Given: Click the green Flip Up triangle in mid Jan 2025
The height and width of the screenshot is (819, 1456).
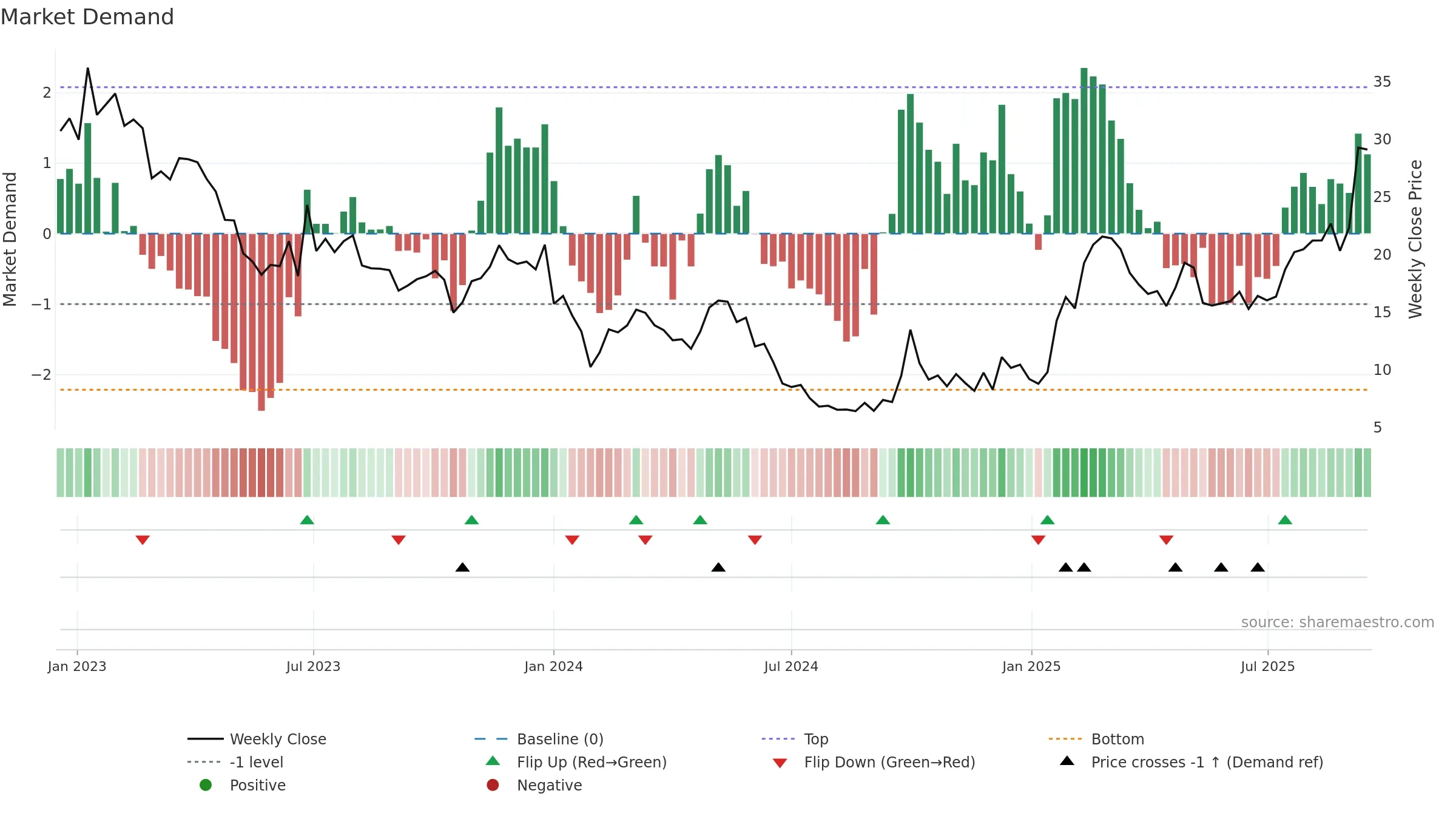Looking at the screenshot, I should click(x=1047, y=520).
